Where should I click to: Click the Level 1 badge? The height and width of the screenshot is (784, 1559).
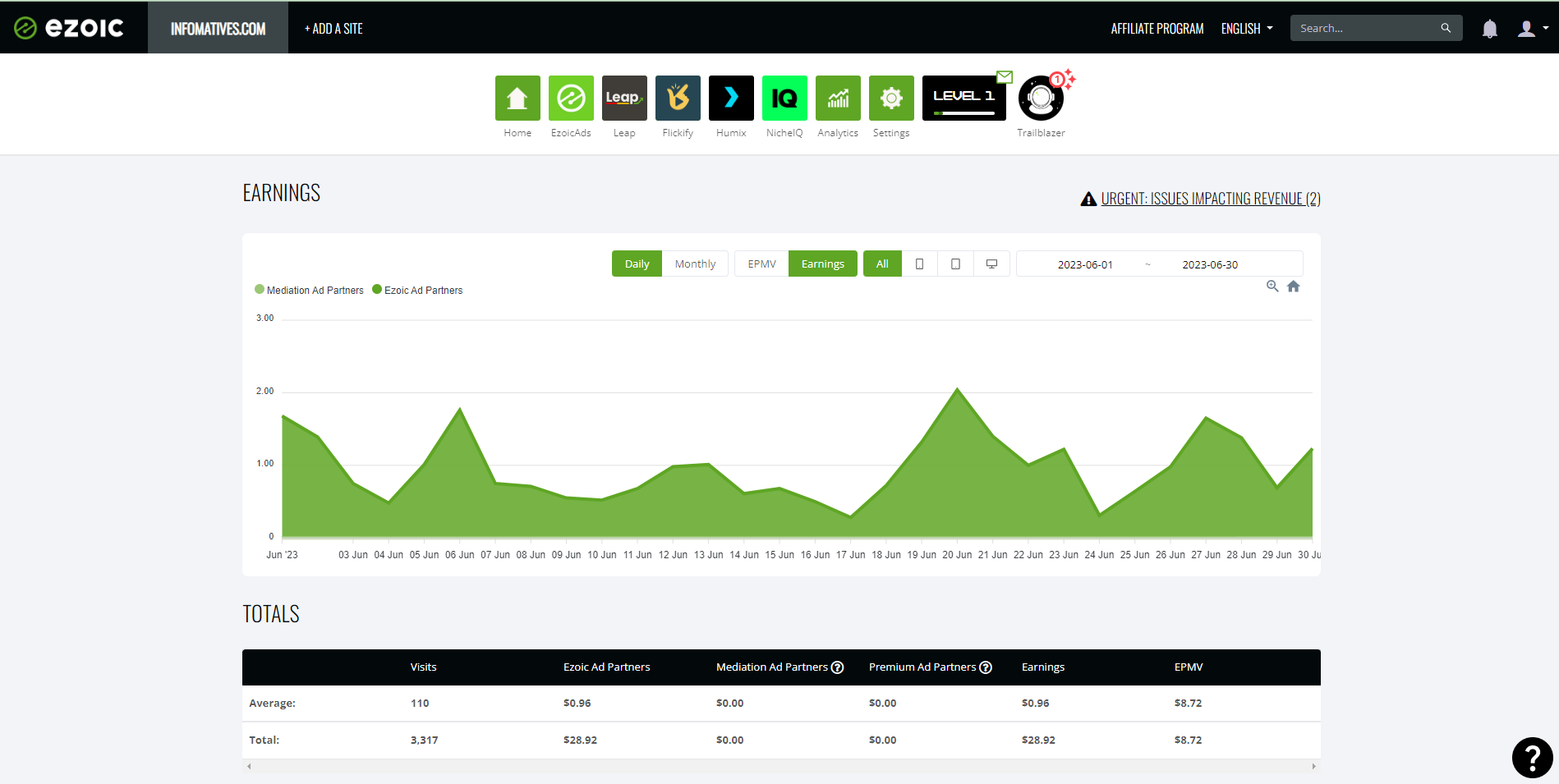click(964, 98)
